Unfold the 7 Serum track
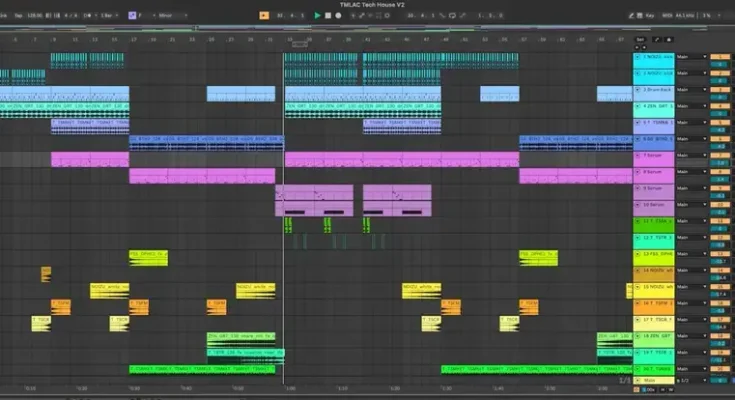Image resolution: width=735 pixels, height=400 pixels. tap(637, 156)
